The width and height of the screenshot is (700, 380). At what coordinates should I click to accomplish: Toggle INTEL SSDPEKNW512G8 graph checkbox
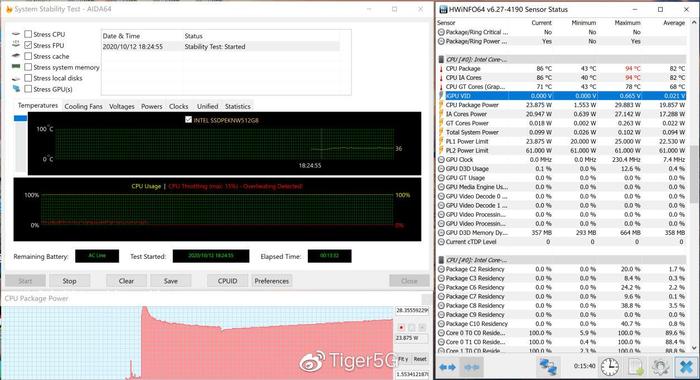[188, 120]
